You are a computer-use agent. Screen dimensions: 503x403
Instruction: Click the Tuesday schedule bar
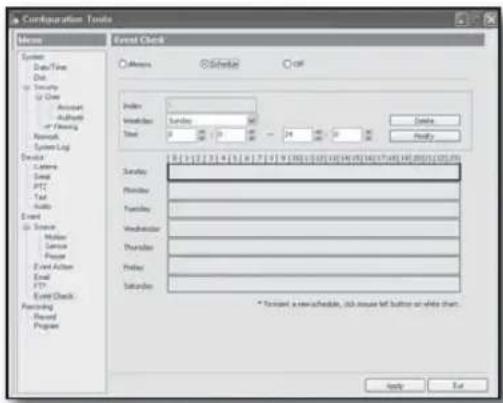pyautogui.click(x=314, y=210)
